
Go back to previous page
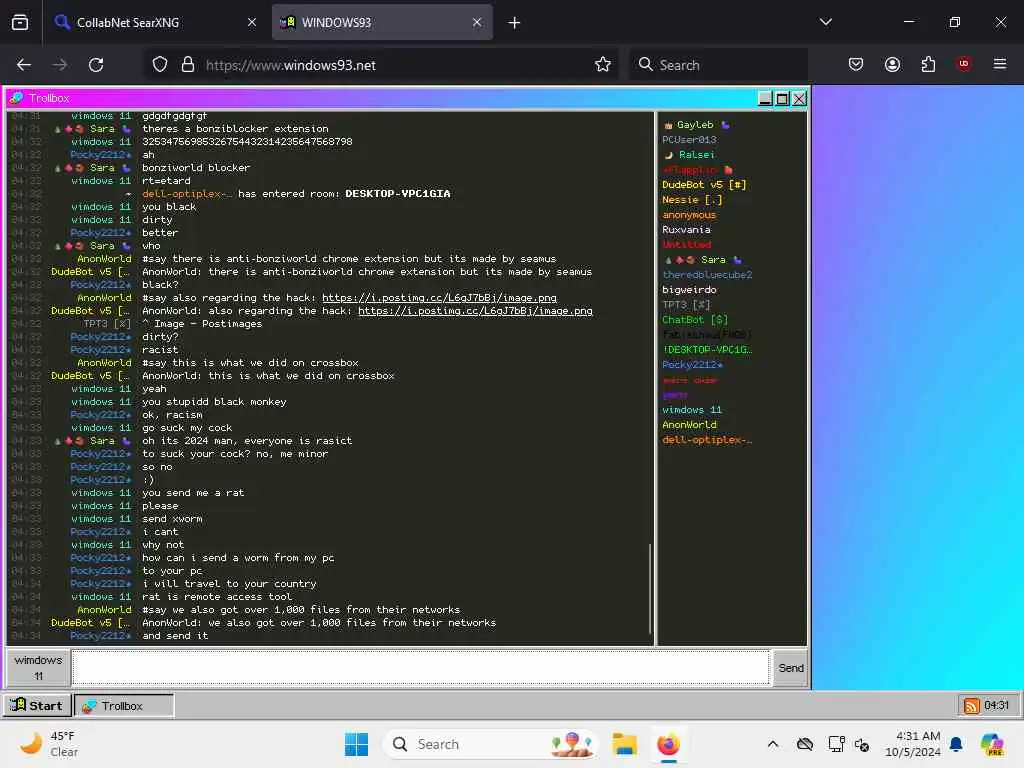24,65
